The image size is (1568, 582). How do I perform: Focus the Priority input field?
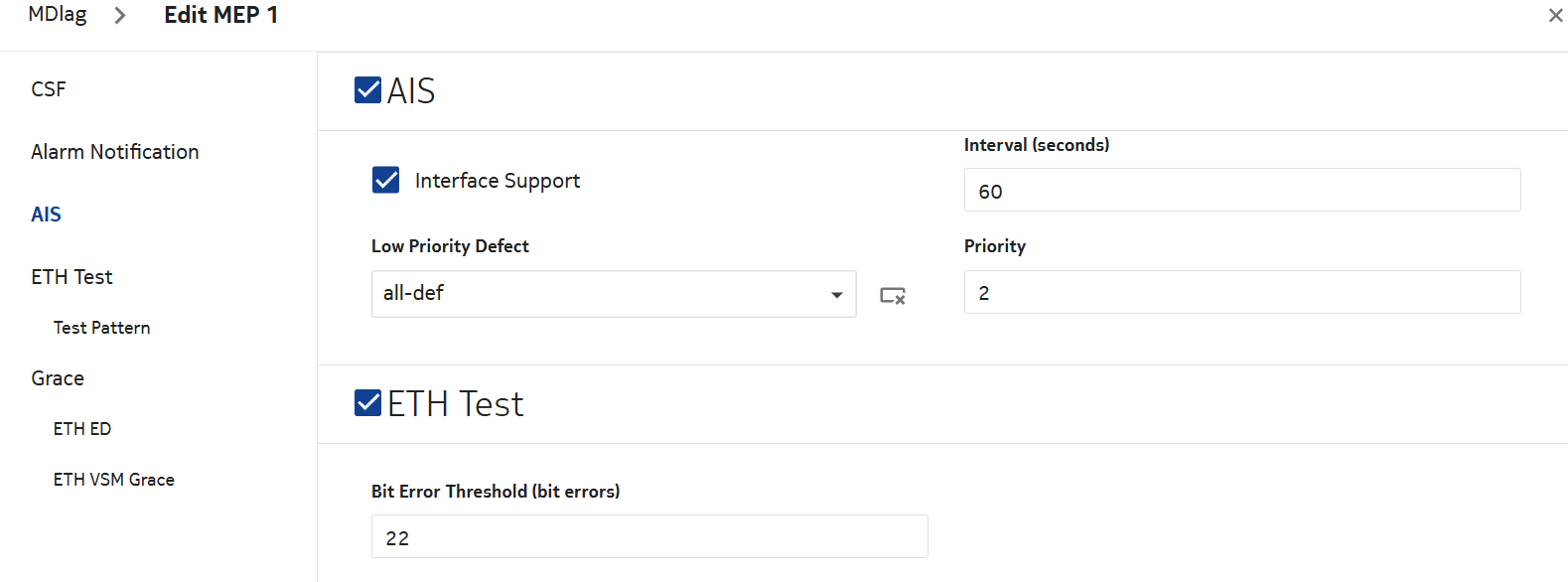(1241, 293)
